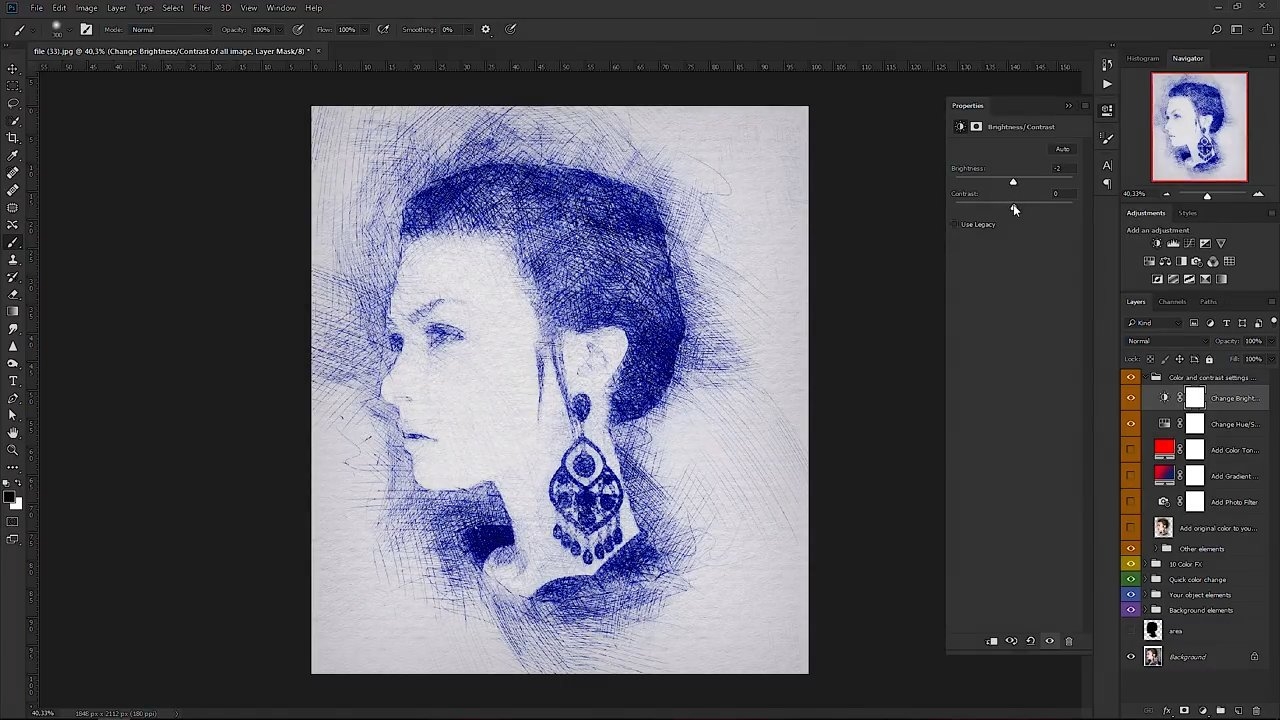Select the Horizontal Type tool
The image size is (1280, 720).
click(x=13, y=381)
